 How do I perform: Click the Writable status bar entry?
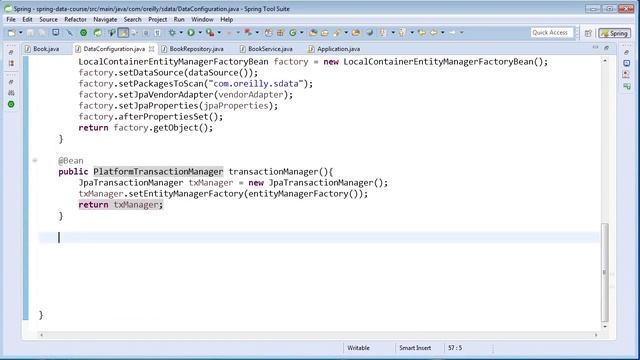358,348
